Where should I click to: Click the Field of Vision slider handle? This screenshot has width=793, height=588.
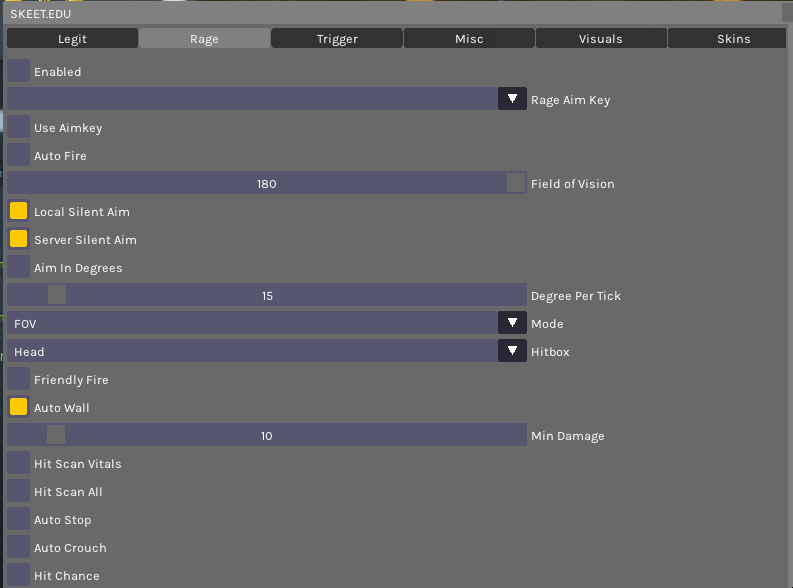516,183
